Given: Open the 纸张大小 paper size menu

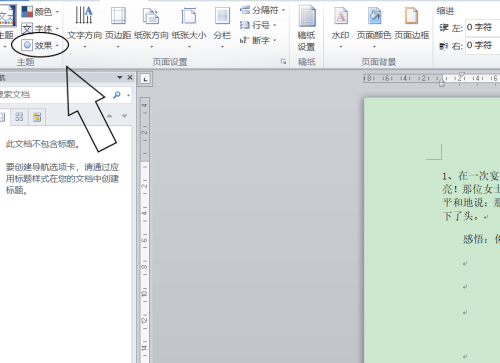Looking at the screenshot, I should (189, 27).
